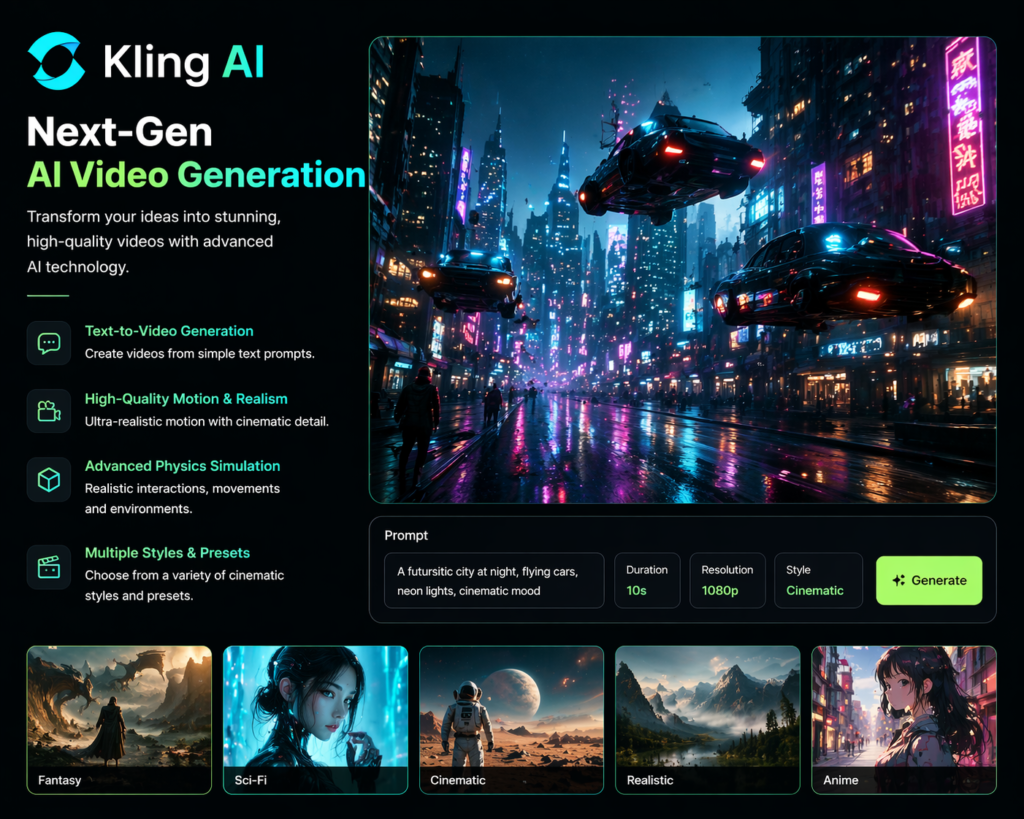Select the chat bubble icon beside Text-to-Video Generation
Viewport: 1024px width, 819px height.
[48, 343]
